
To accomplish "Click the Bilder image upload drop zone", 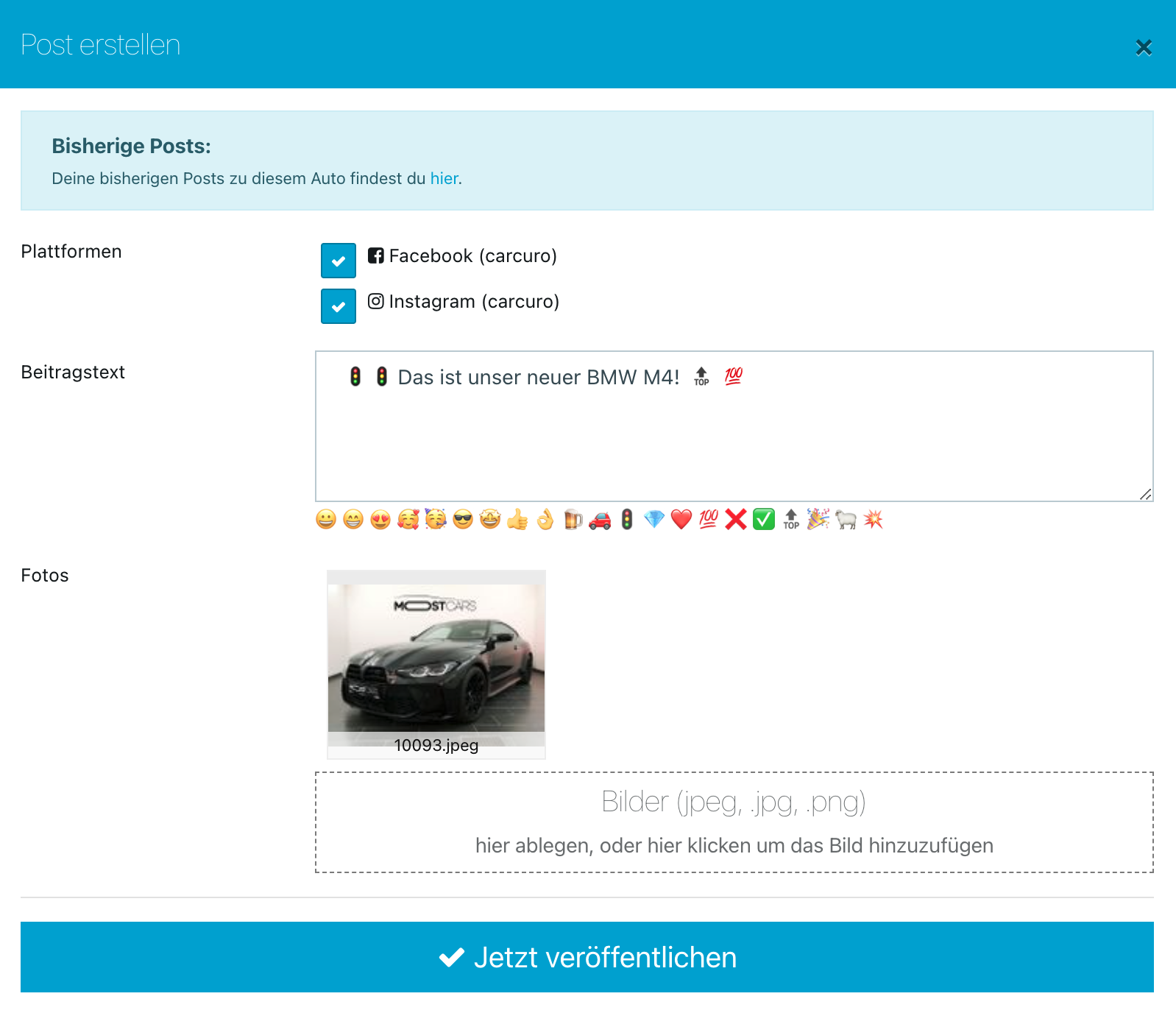I will coord(734,822).
